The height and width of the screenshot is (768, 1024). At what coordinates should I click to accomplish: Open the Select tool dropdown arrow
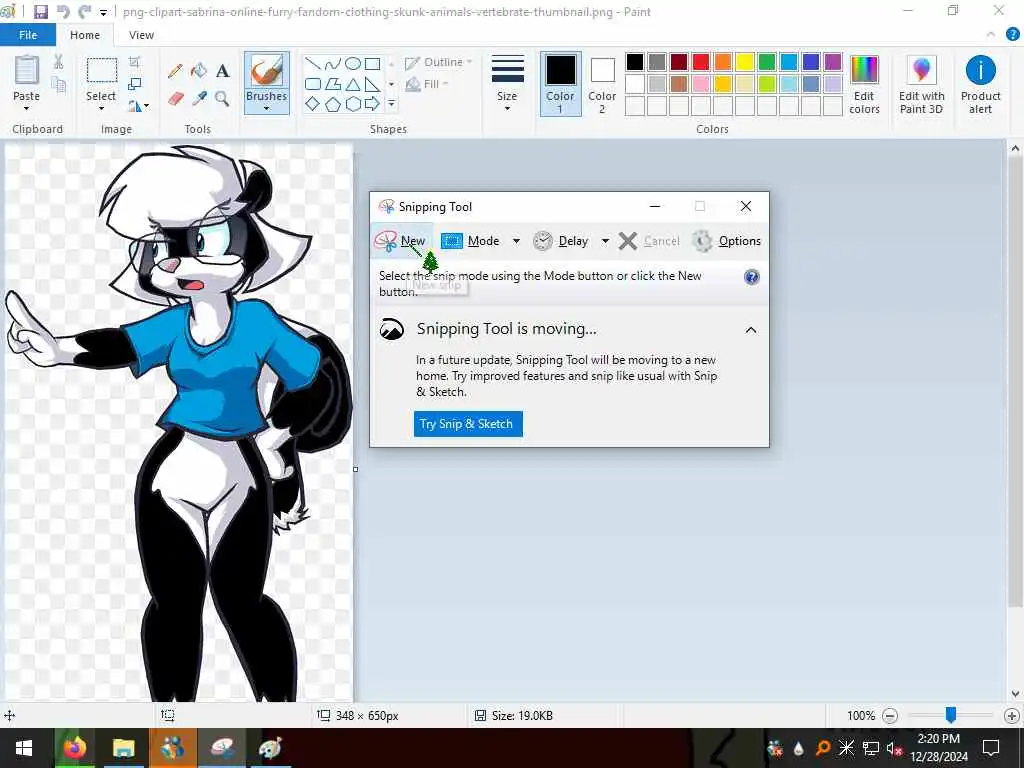(101, 108)
